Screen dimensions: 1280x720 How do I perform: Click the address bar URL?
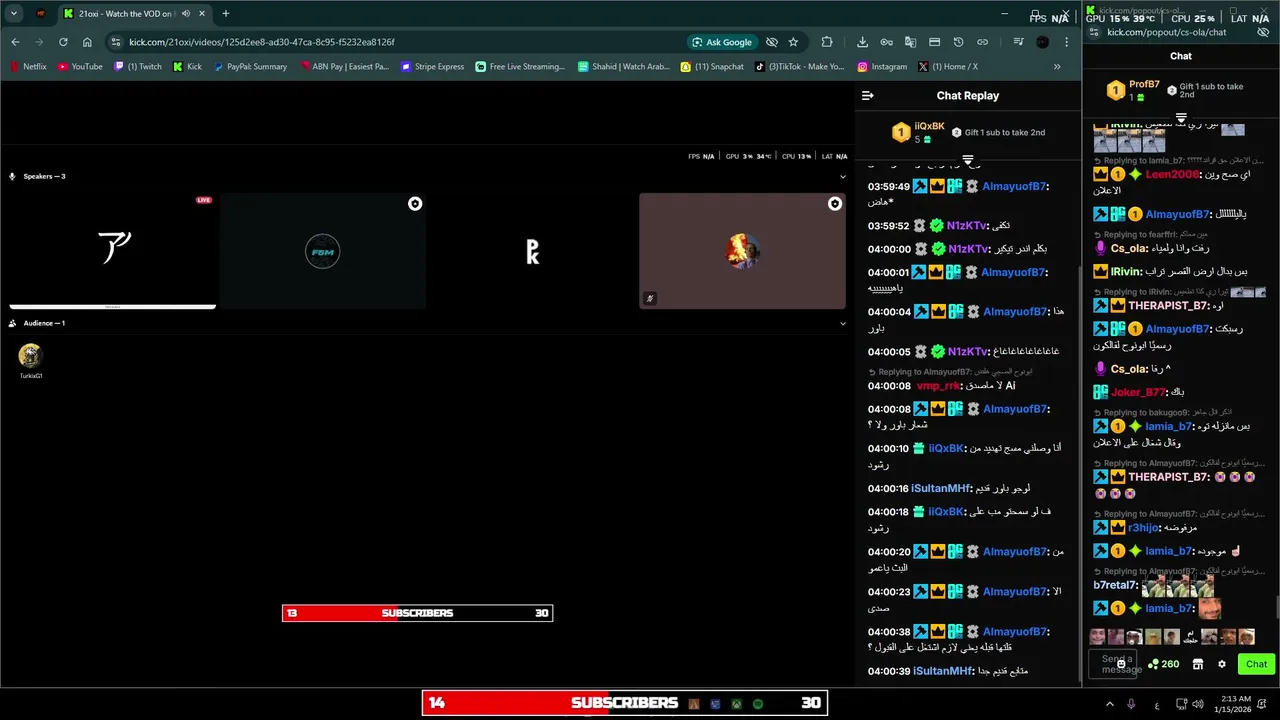coord(262,42)
